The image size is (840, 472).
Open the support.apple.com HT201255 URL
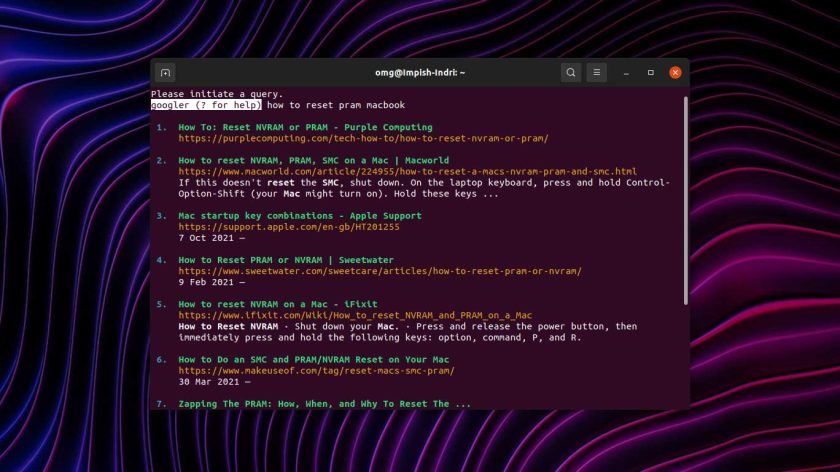289,227
